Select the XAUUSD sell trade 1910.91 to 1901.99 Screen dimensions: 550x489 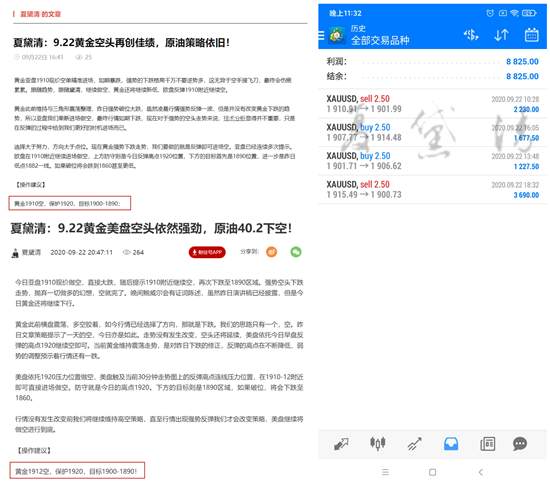pyautogui.click(x=432, y=104)
